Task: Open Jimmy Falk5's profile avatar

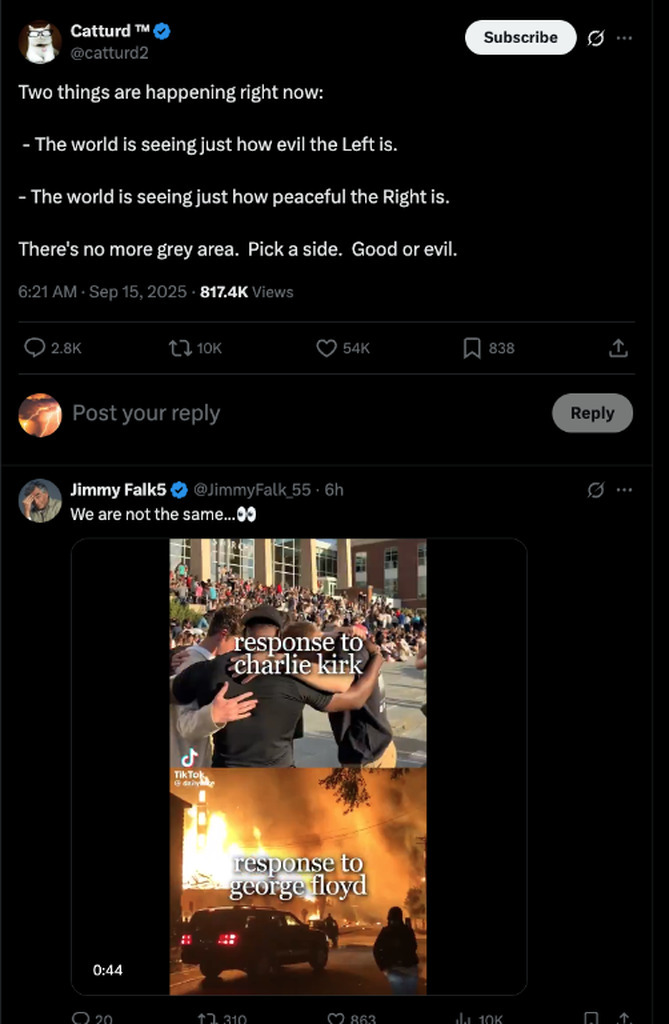Action: click(40, 501)
